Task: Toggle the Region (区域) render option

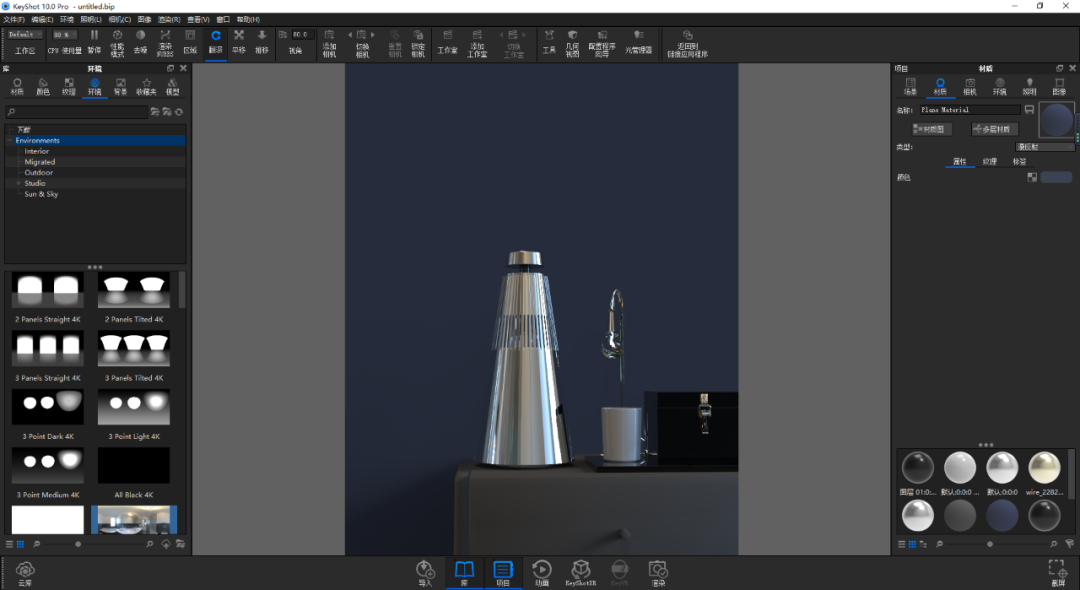Action: point(190,42)
